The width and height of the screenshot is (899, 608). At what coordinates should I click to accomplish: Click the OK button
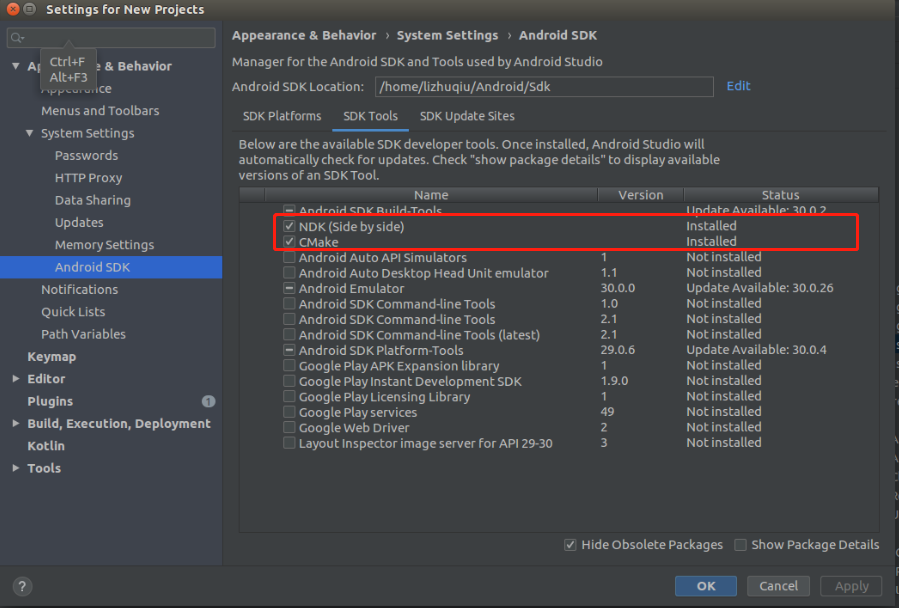[x=706, y=586]
